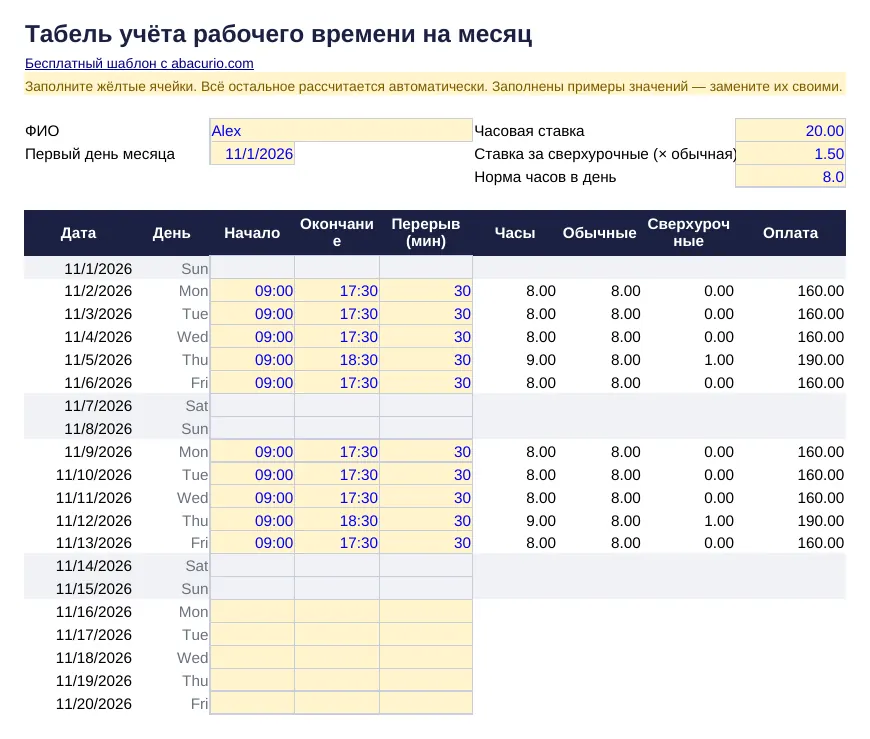This screenshot has width=870, height=739.
Task: Click the first day of month cell 11/1/2026
Action: click(x=252, y=154)
